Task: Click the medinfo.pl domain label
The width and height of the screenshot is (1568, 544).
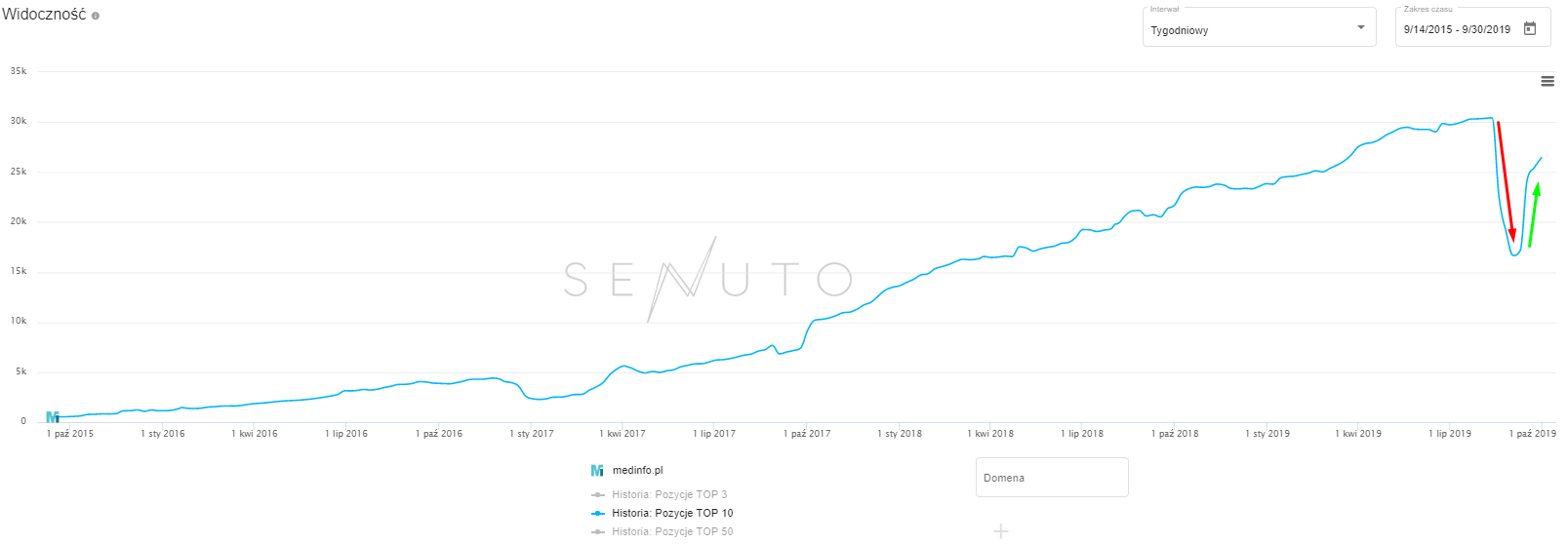Action: [x=637, y=471]
